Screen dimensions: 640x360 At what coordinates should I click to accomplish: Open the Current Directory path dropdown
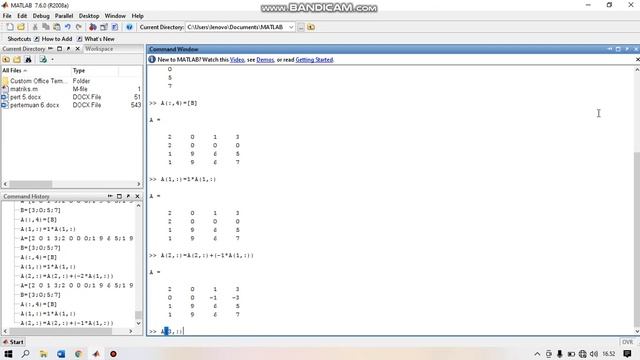click(291, 27)
